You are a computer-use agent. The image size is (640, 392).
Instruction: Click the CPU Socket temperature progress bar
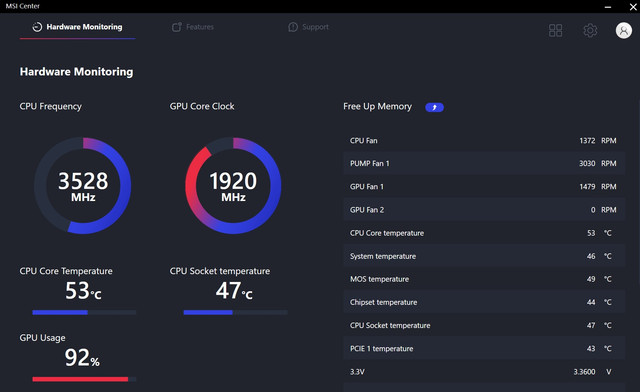[x=236, y=312]
